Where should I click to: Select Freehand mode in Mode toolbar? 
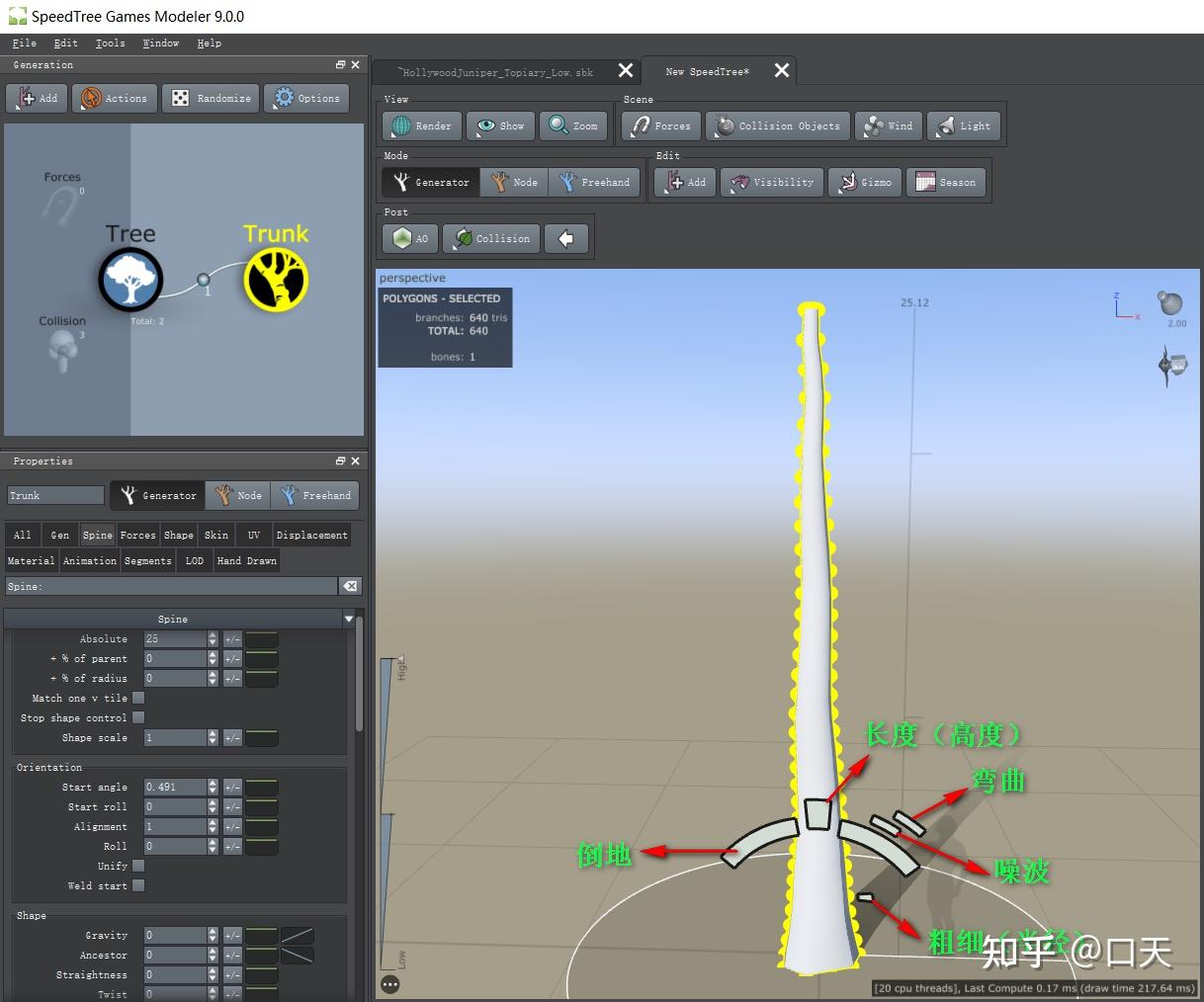tap(594, 183)
